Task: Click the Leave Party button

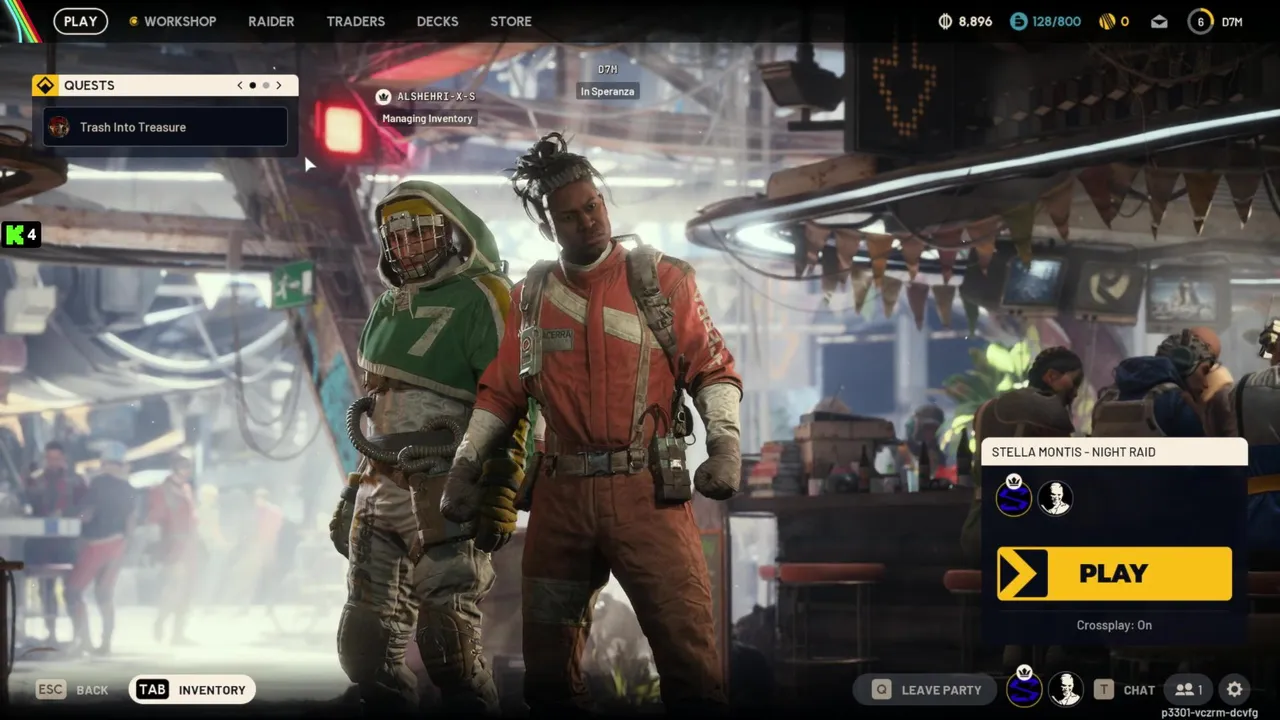Action: point(925,689)
